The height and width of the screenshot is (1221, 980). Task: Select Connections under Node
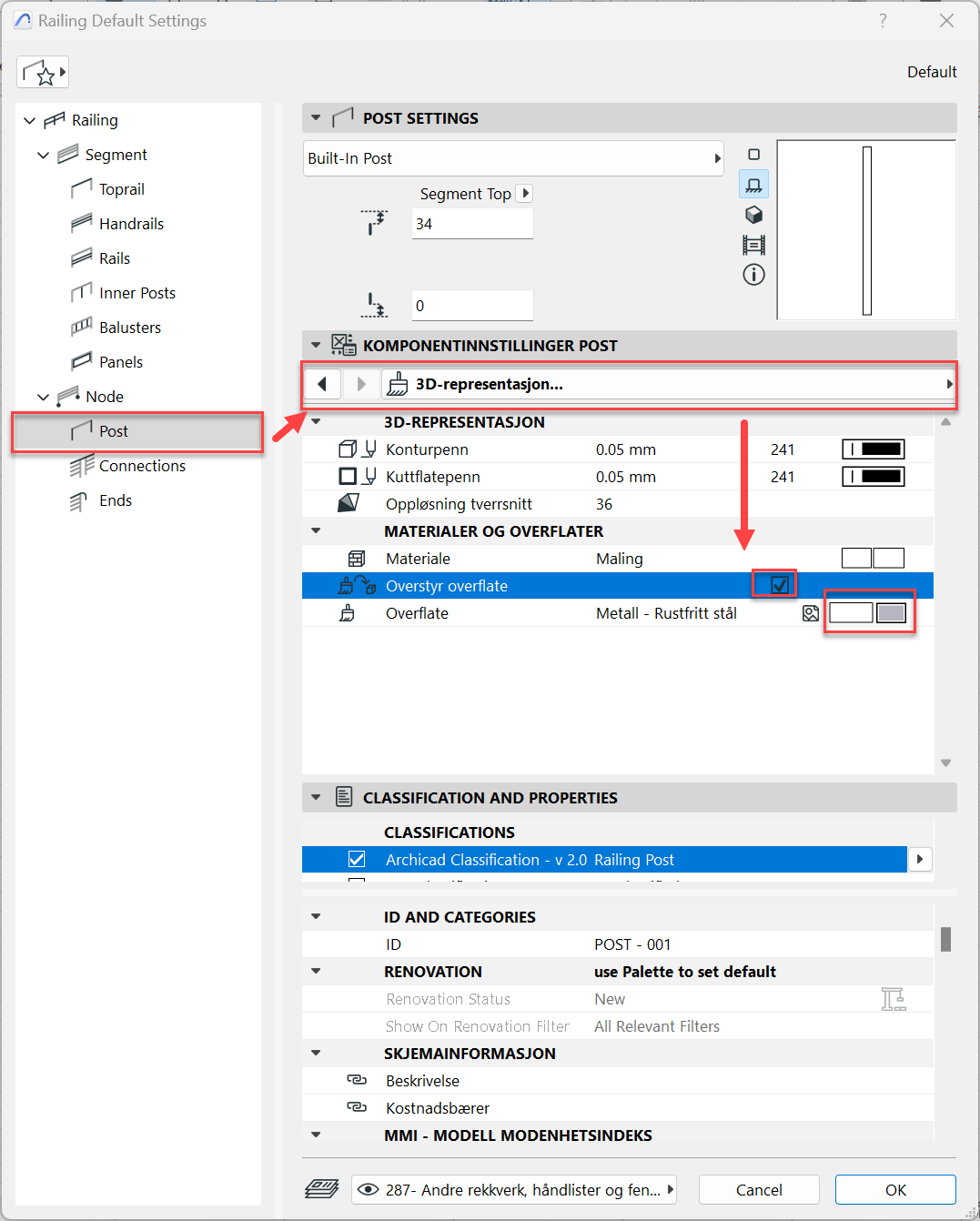pyautogui.click(x=142, y=466)
